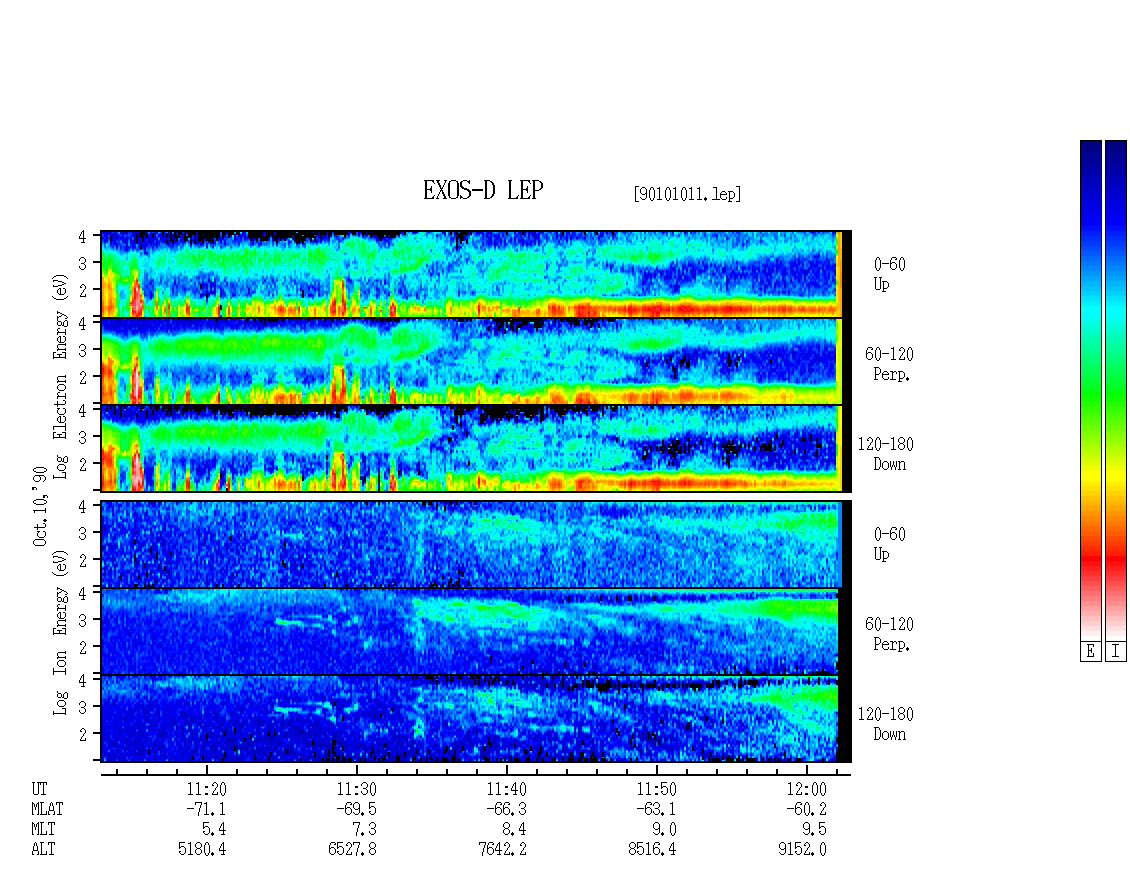Select the file name "[90101011.lep]"

coord(688,194)
